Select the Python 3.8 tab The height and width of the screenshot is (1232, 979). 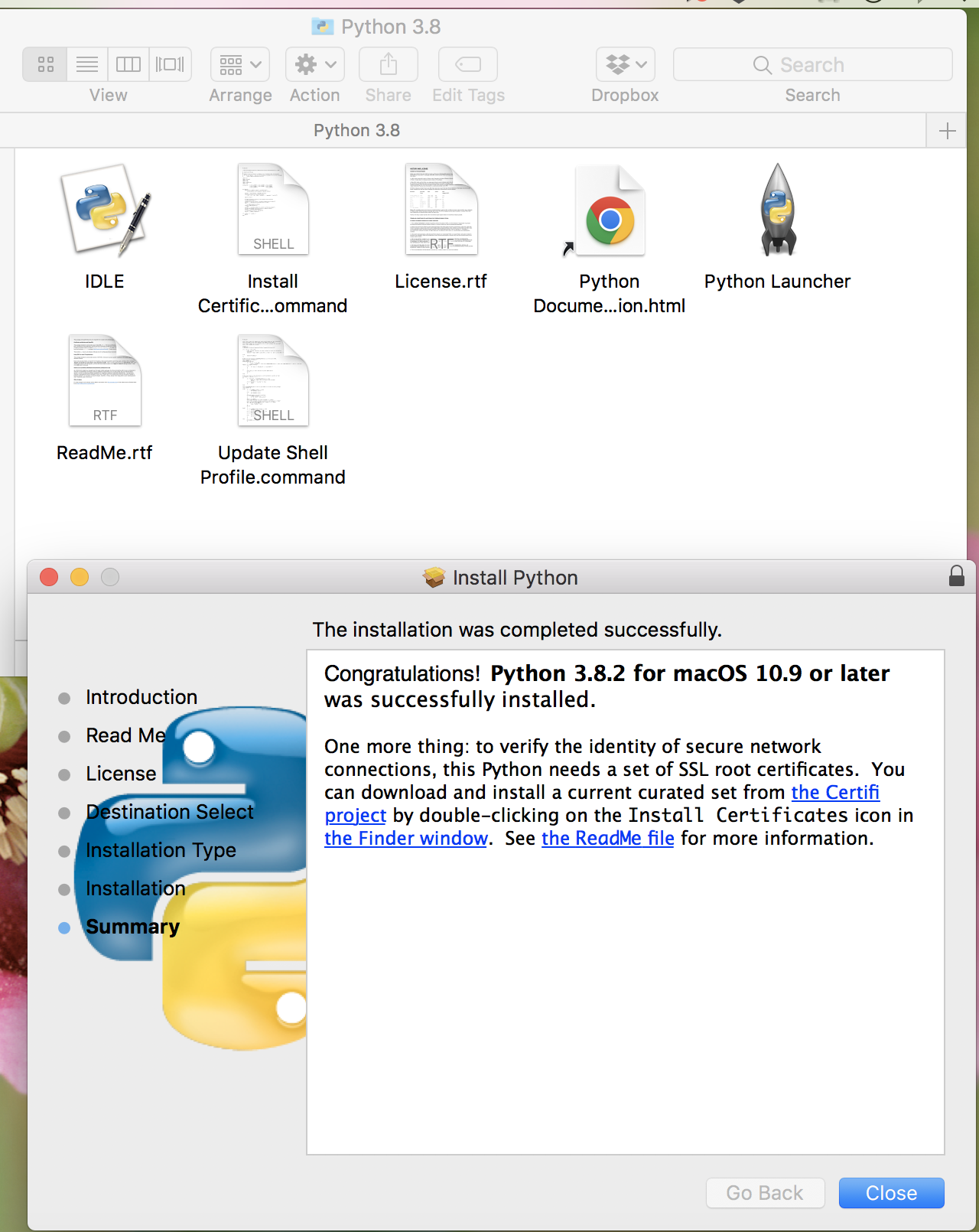[356, 130]
